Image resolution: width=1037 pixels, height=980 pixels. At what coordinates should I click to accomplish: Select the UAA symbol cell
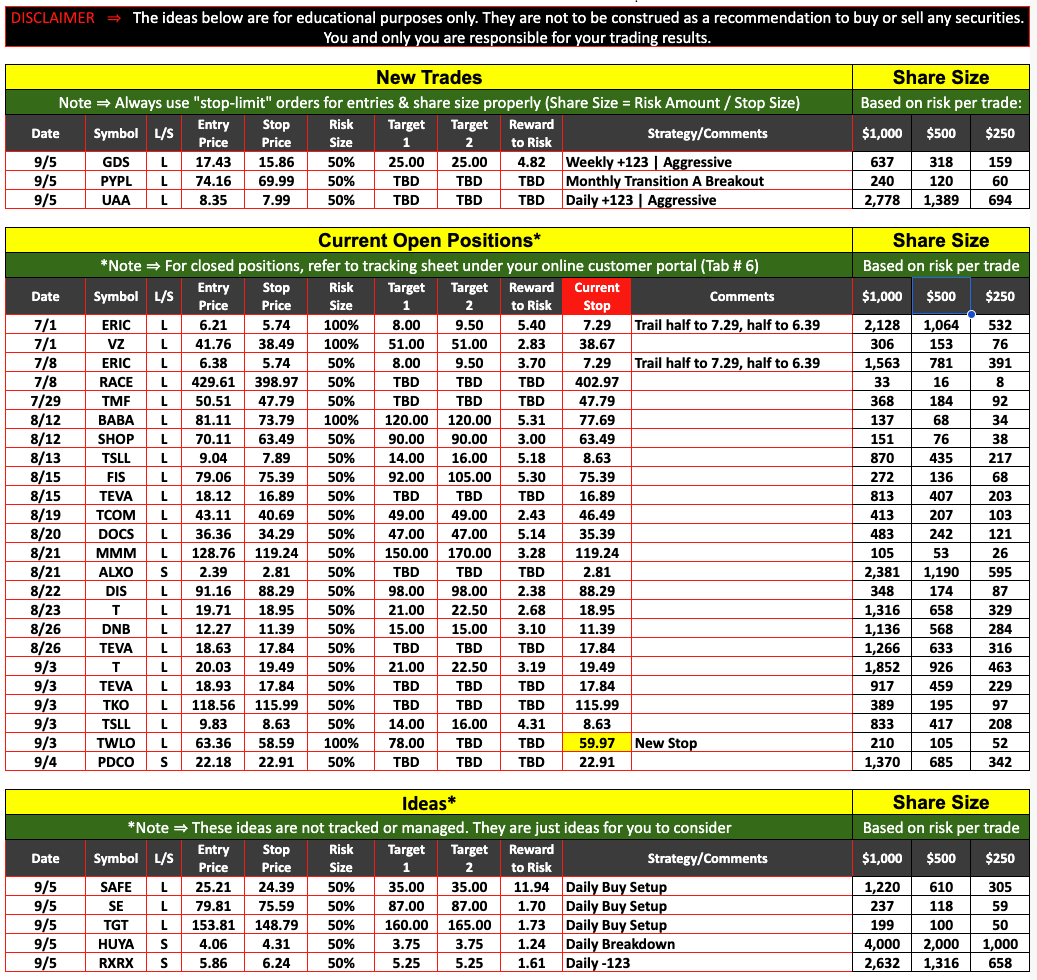pos(116,200)
